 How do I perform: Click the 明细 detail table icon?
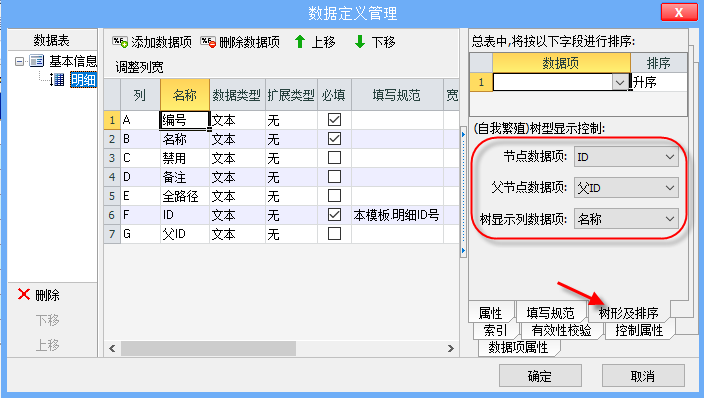57,80
